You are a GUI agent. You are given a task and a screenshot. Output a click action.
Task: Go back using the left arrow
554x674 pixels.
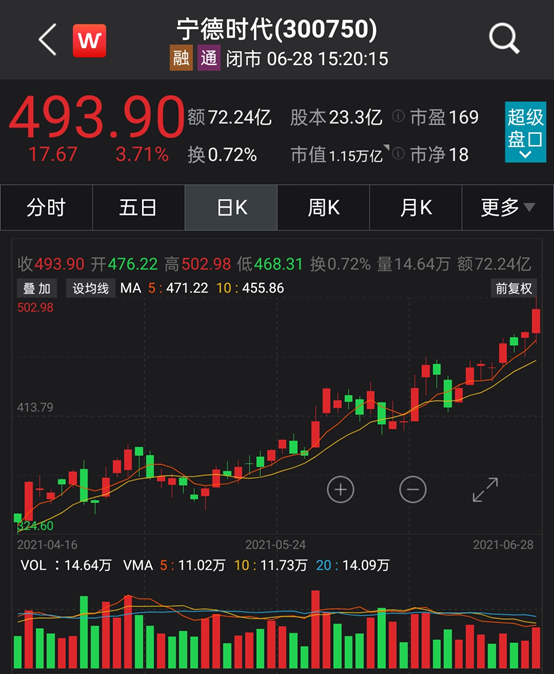coord(48,40)
